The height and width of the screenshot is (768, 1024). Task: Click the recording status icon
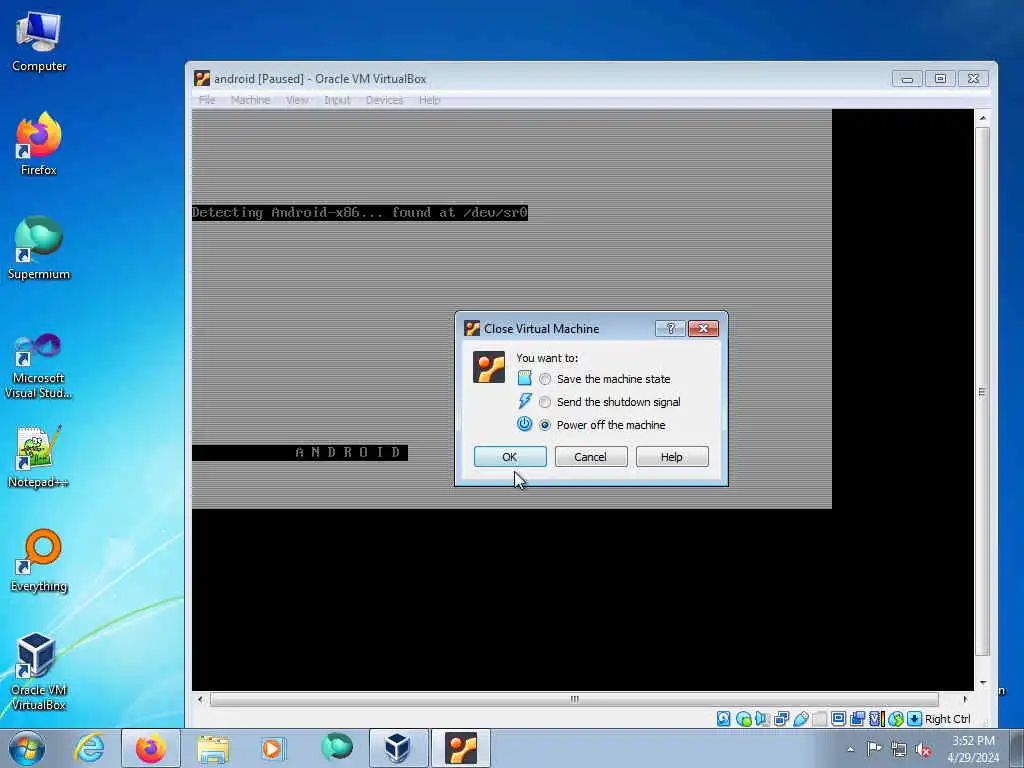click(x=857, y=719)
